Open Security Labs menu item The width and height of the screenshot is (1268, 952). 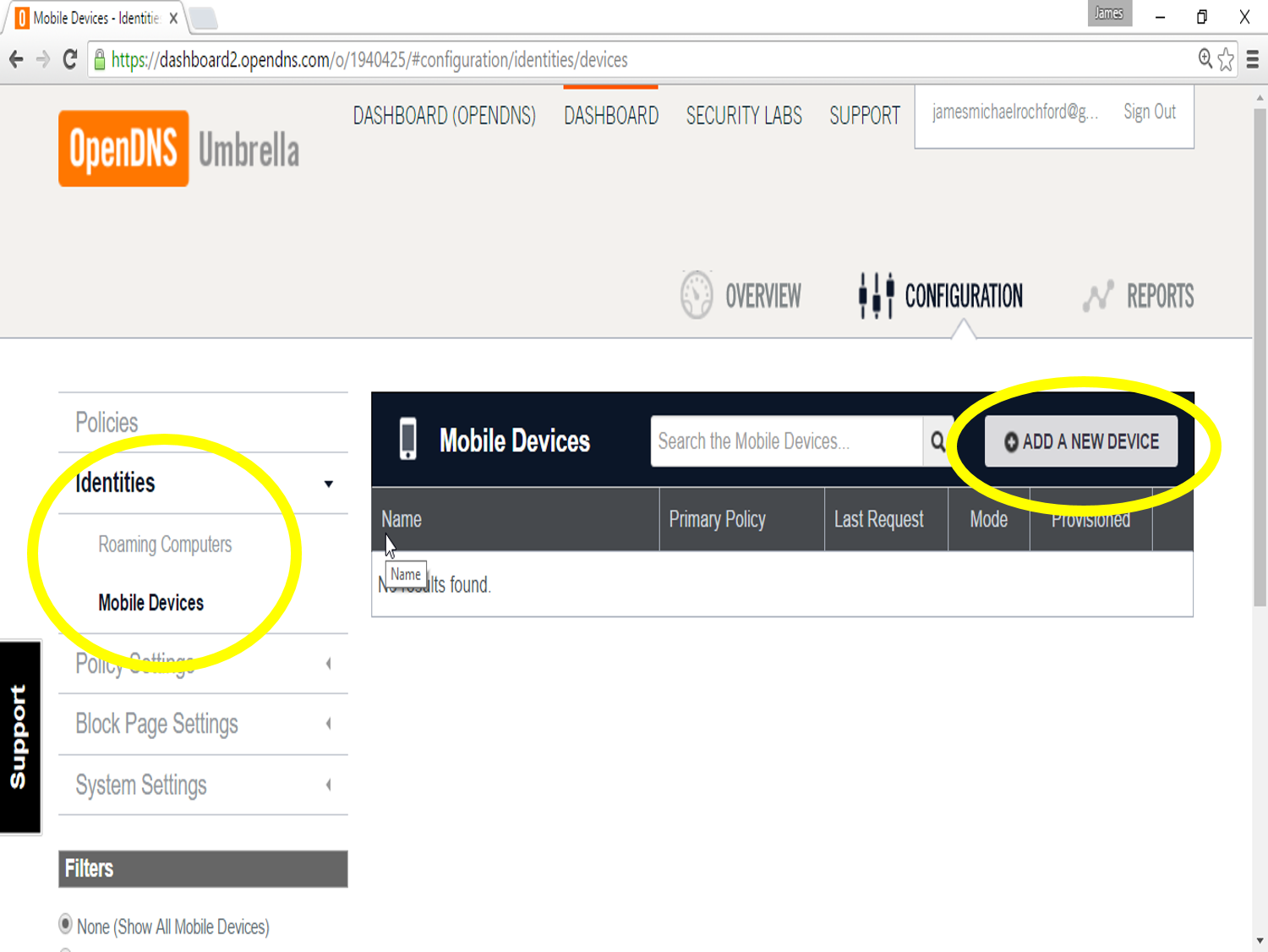744,116
